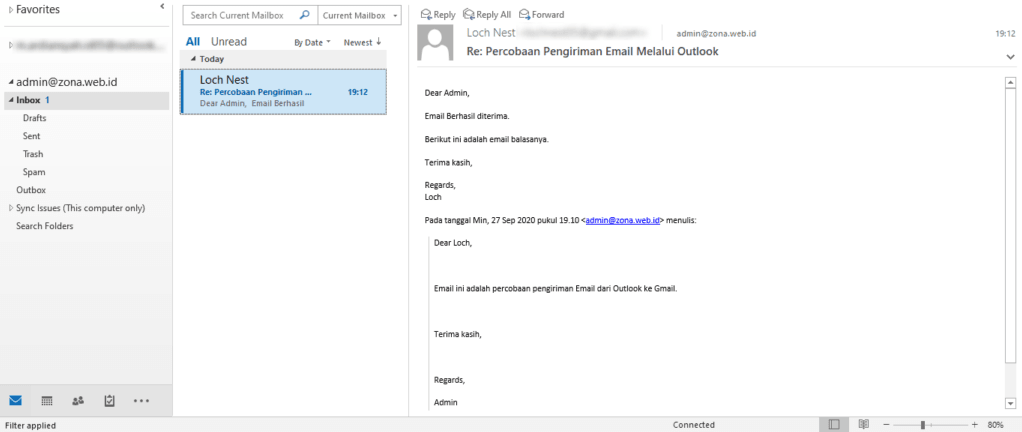Switch to Normal view in status bar
This screenshot has height=432, width=1022.
tap(834, 425)
